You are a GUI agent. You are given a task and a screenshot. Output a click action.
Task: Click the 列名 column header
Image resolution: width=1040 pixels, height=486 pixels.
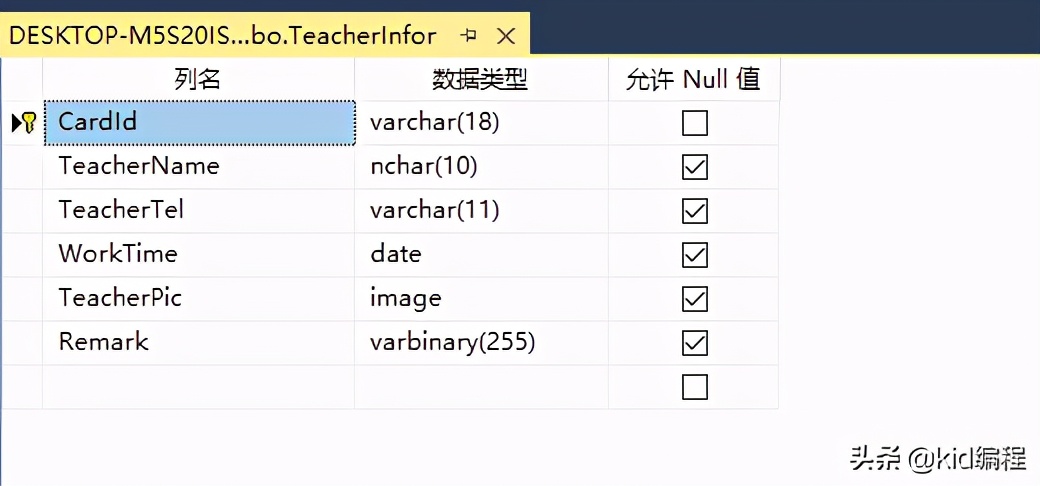click(198, 79)
